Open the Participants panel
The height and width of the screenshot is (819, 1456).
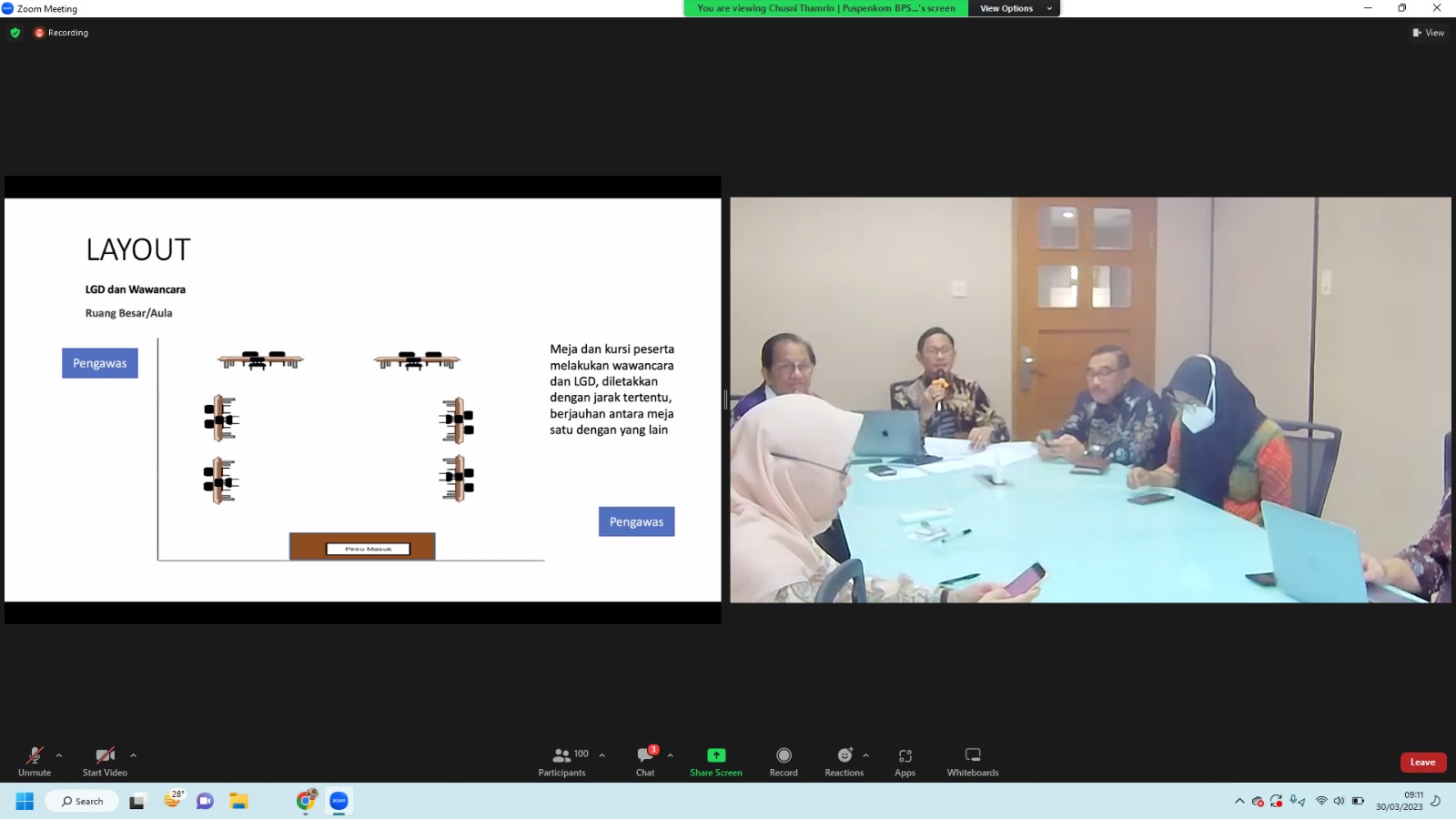562,761
